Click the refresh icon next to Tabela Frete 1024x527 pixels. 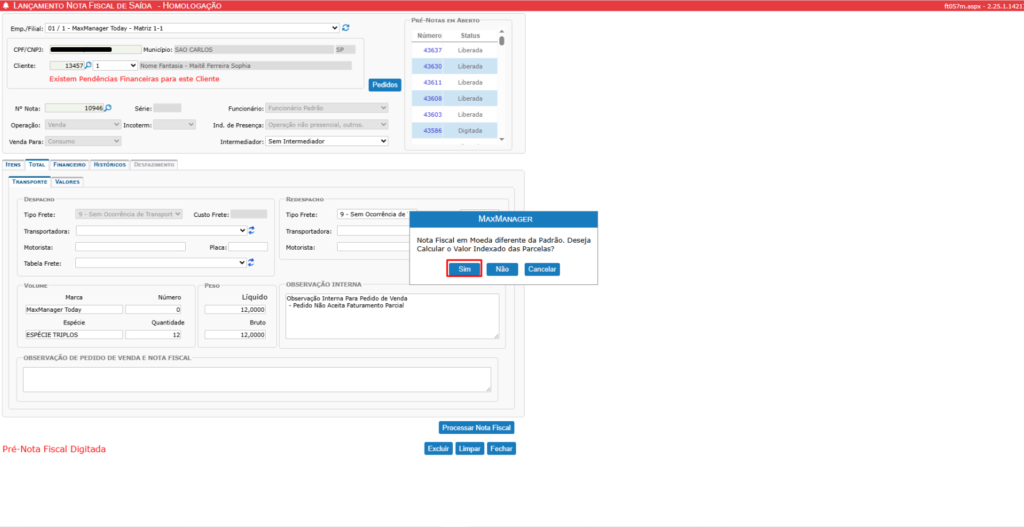click(252, 263)
